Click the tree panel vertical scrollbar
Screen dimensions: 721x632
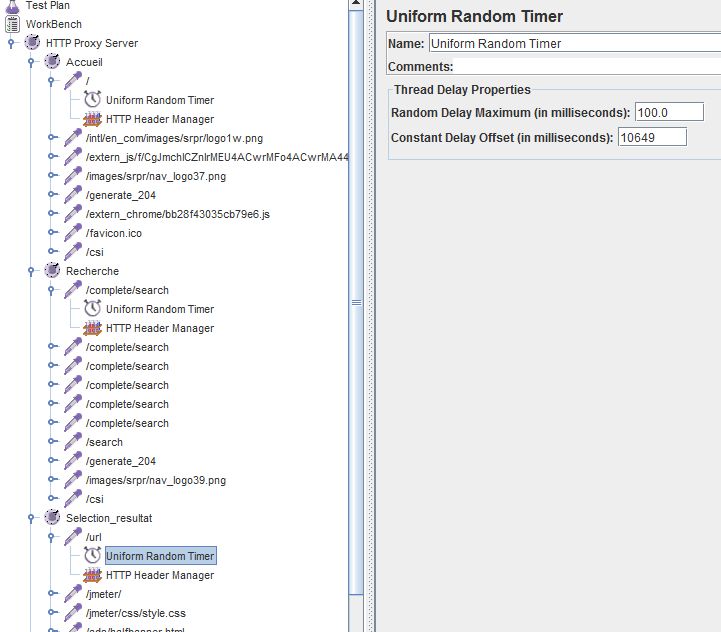click(x=357, y=300)
